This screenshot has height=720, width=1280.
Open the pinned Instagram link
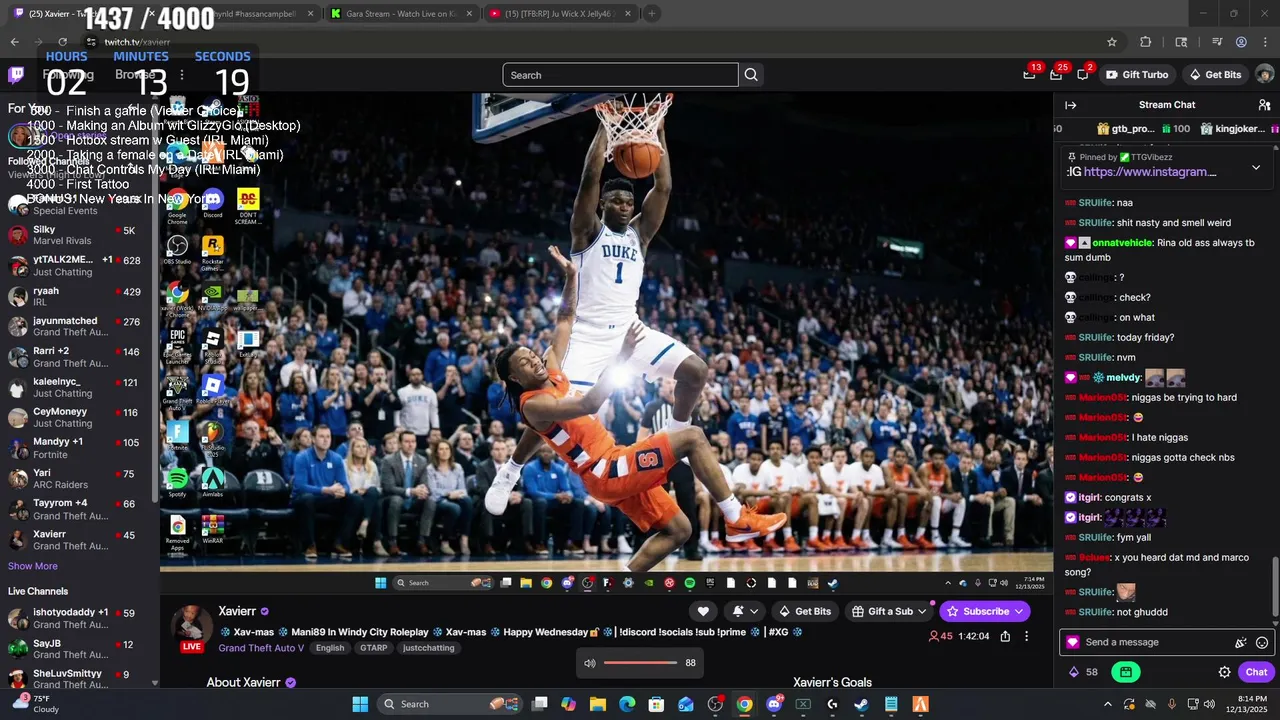(1150, 172)
